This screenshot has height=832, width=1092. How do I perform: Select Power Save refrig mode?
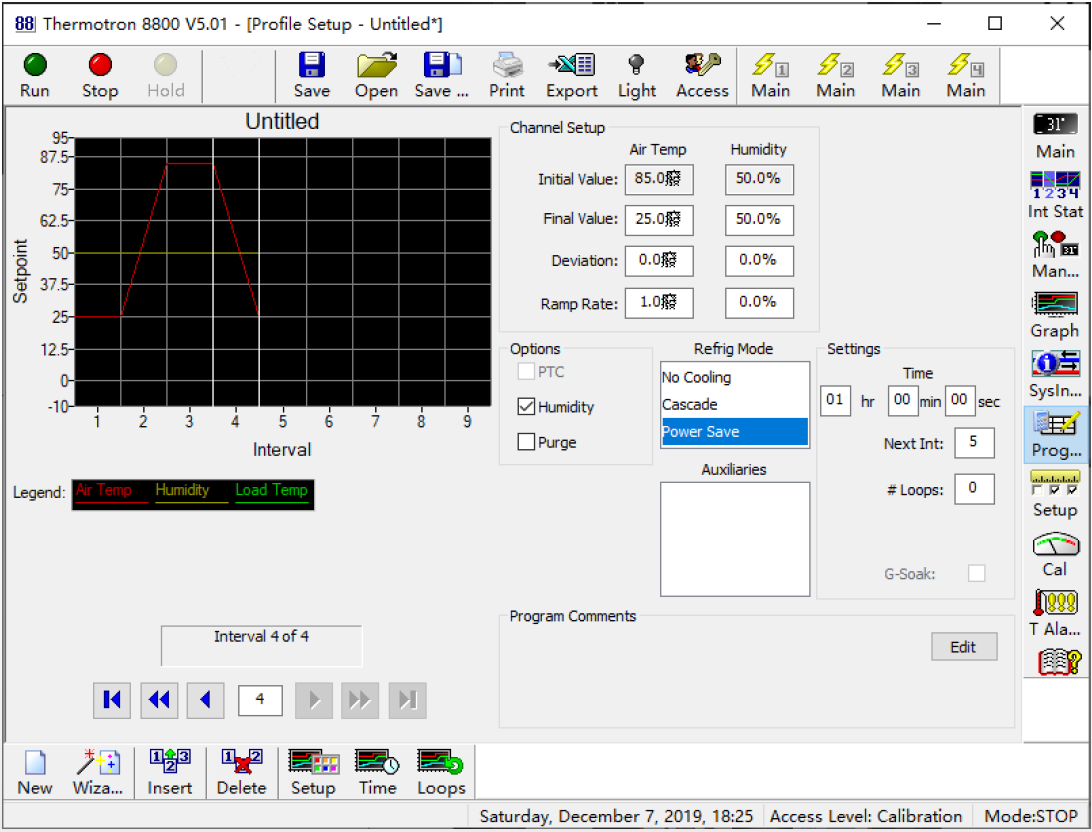tap(735, 432)
